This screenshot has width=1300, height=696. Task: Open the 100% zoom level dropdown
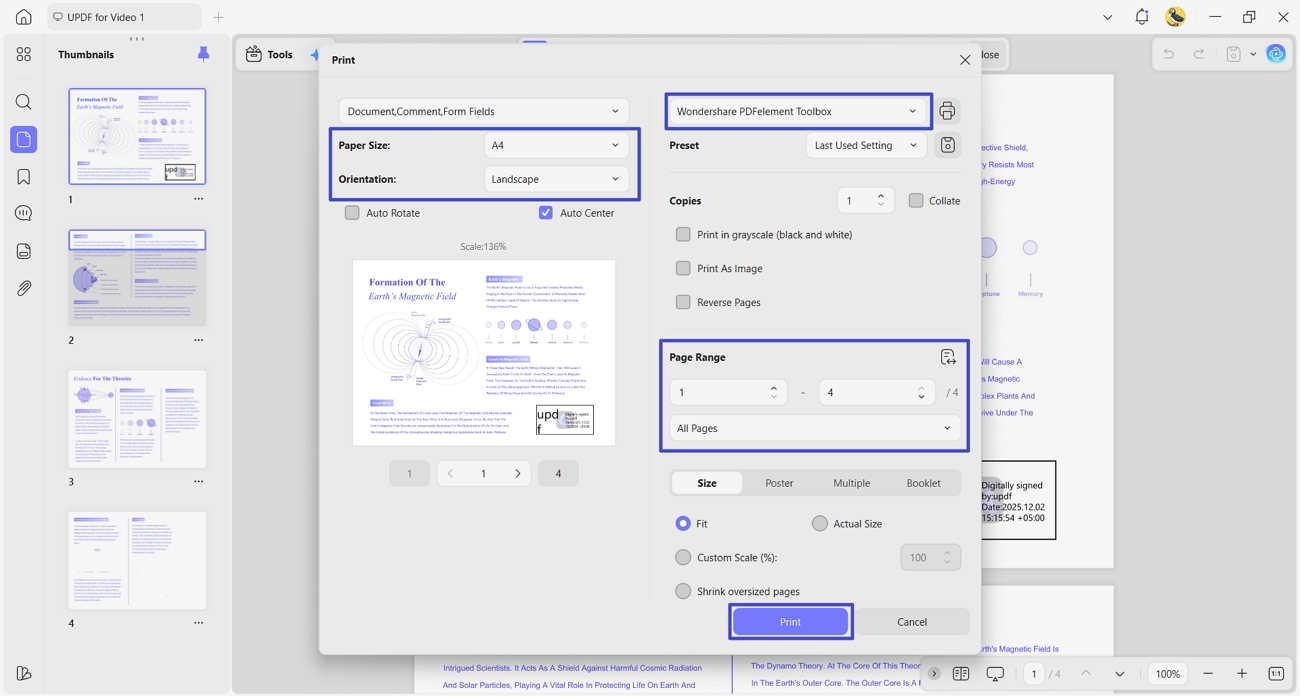[1168, 674]
